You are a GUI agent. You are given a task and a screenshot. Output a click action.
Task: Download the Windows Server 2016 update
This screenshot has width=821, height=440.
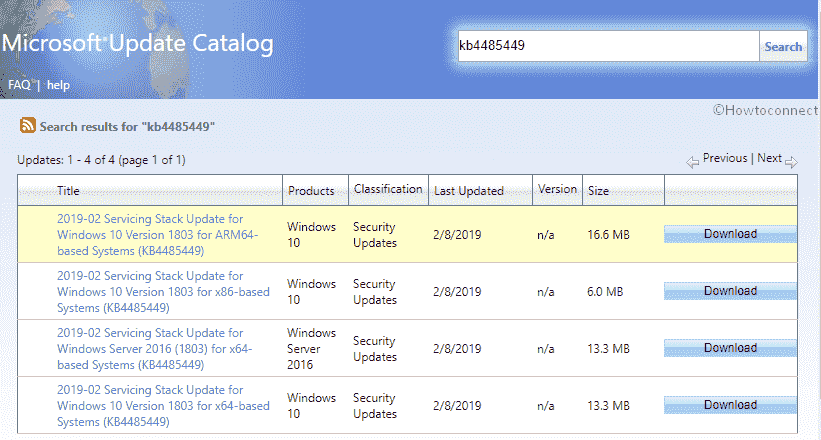pyautogui.click(x=730, y=348)
